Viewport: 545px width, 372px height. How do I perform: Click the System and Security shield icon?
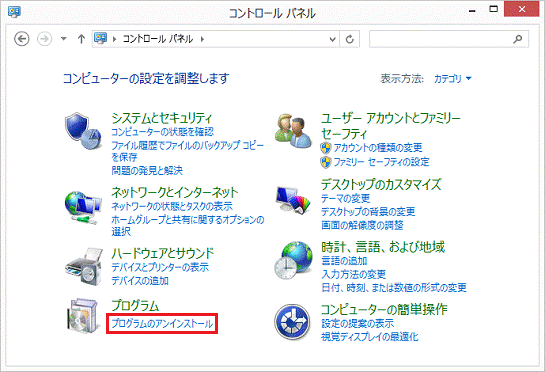(x=83, y=131)
